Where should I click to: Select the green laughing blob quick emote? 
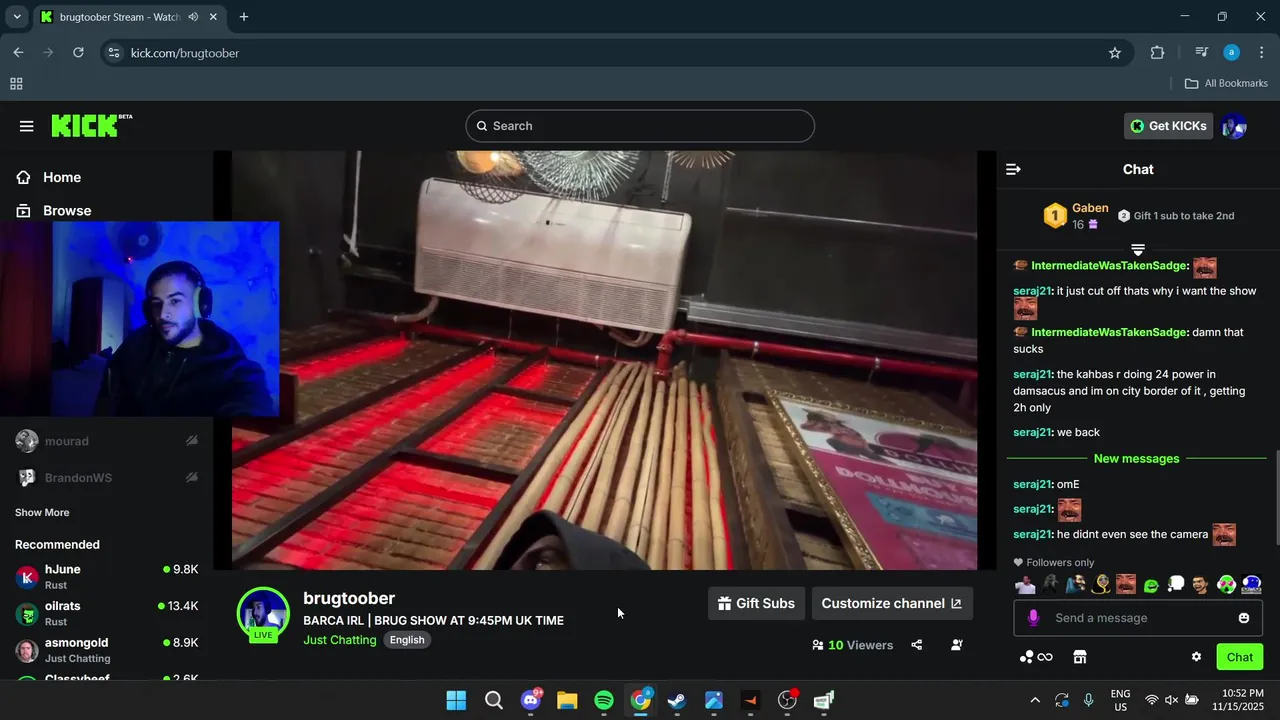coord(1151,584)
